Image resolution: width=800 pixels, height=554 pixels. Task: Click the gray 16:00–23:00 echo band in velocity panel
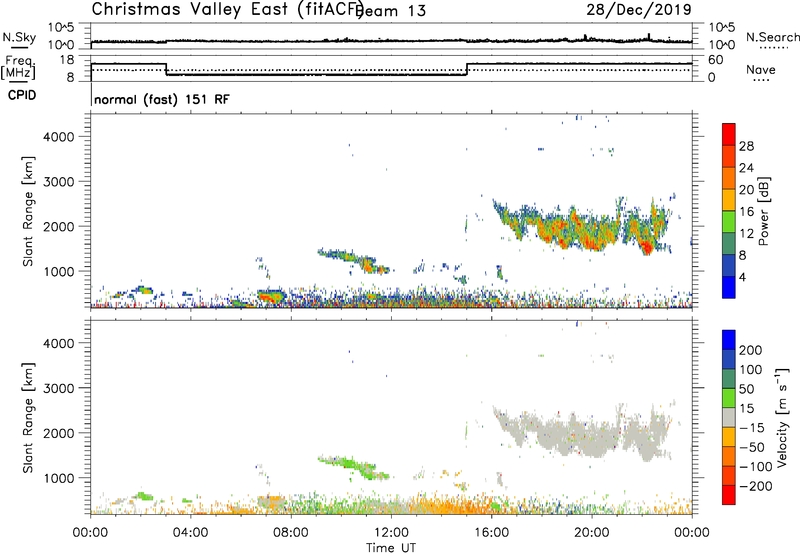(x=582, y=433)
